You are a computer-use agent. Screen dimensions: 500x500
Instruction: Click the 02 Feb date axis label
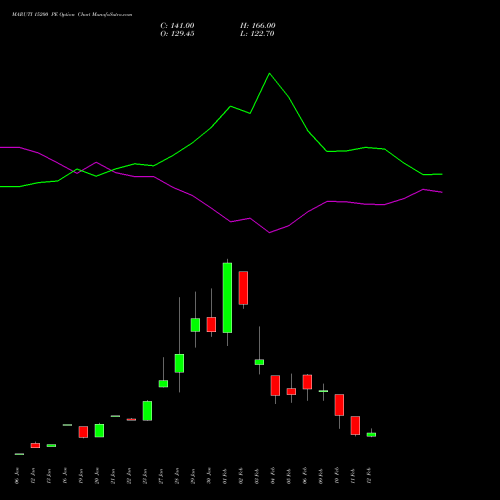(x=241, y=476)
